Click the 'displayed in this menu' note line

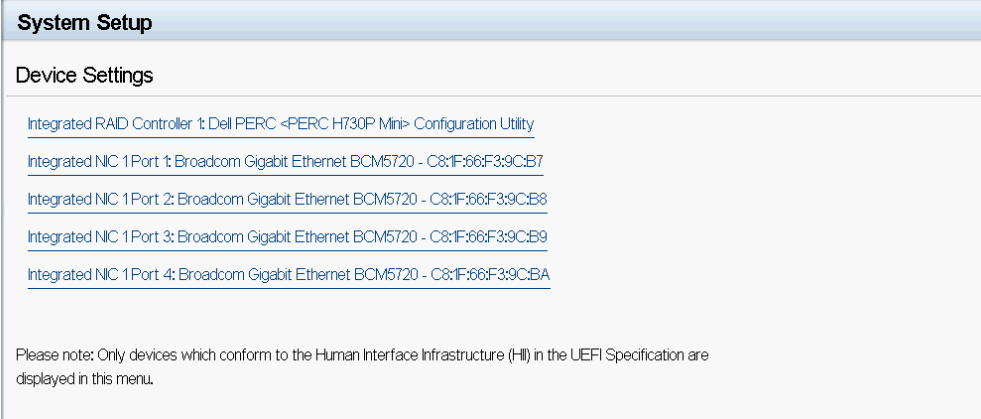[84, 378]
